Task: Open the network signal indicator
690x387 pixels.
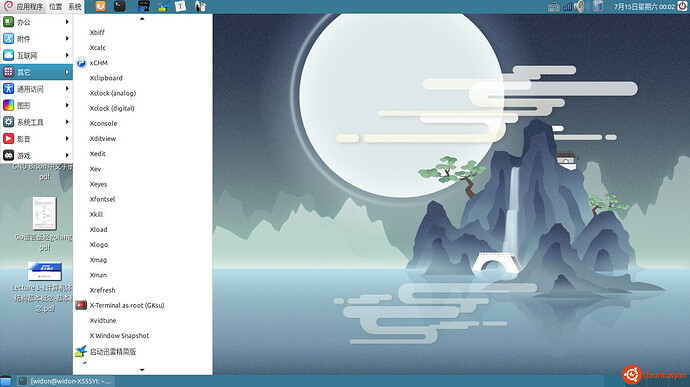Action: pyautogui.click(x=567, y=7)
